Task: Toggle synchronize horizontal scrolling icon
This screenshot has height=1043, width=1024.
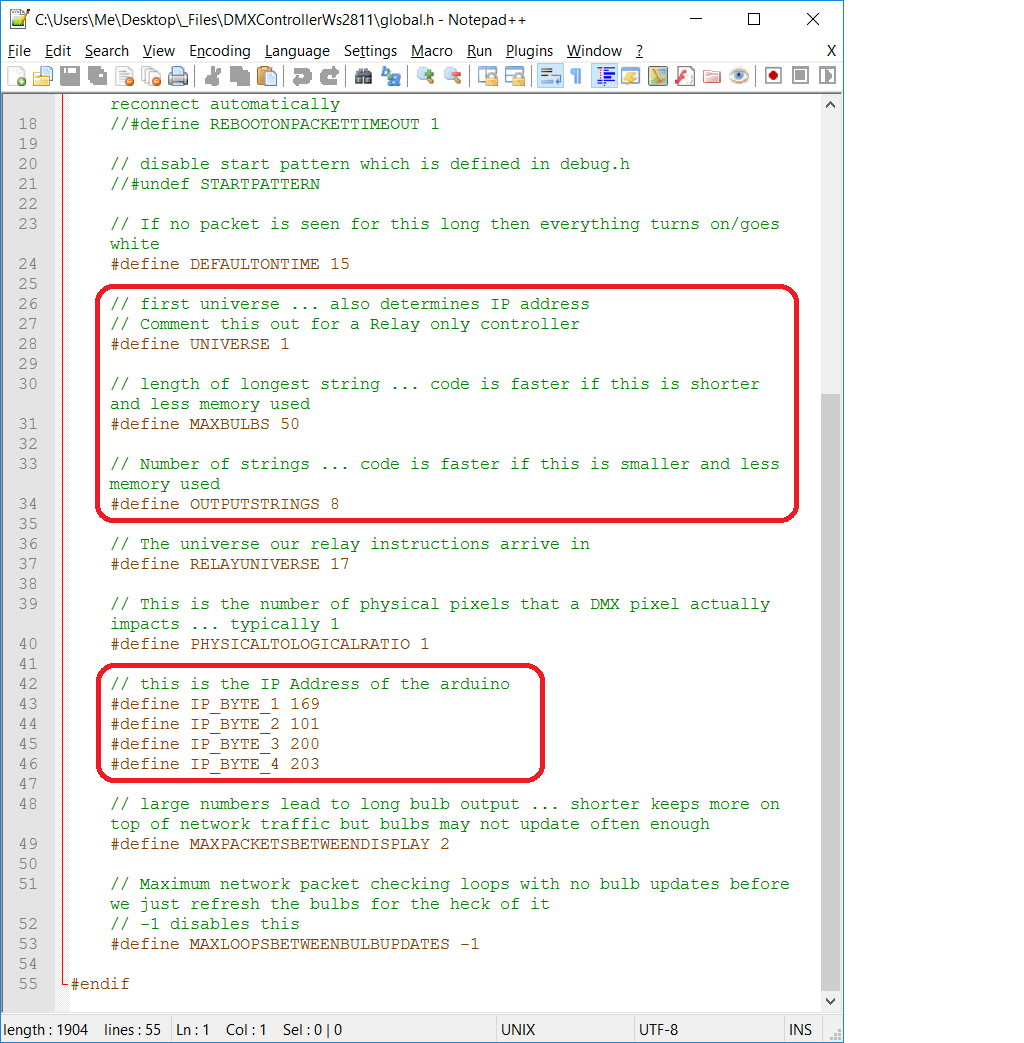Action: coord(515,76)
